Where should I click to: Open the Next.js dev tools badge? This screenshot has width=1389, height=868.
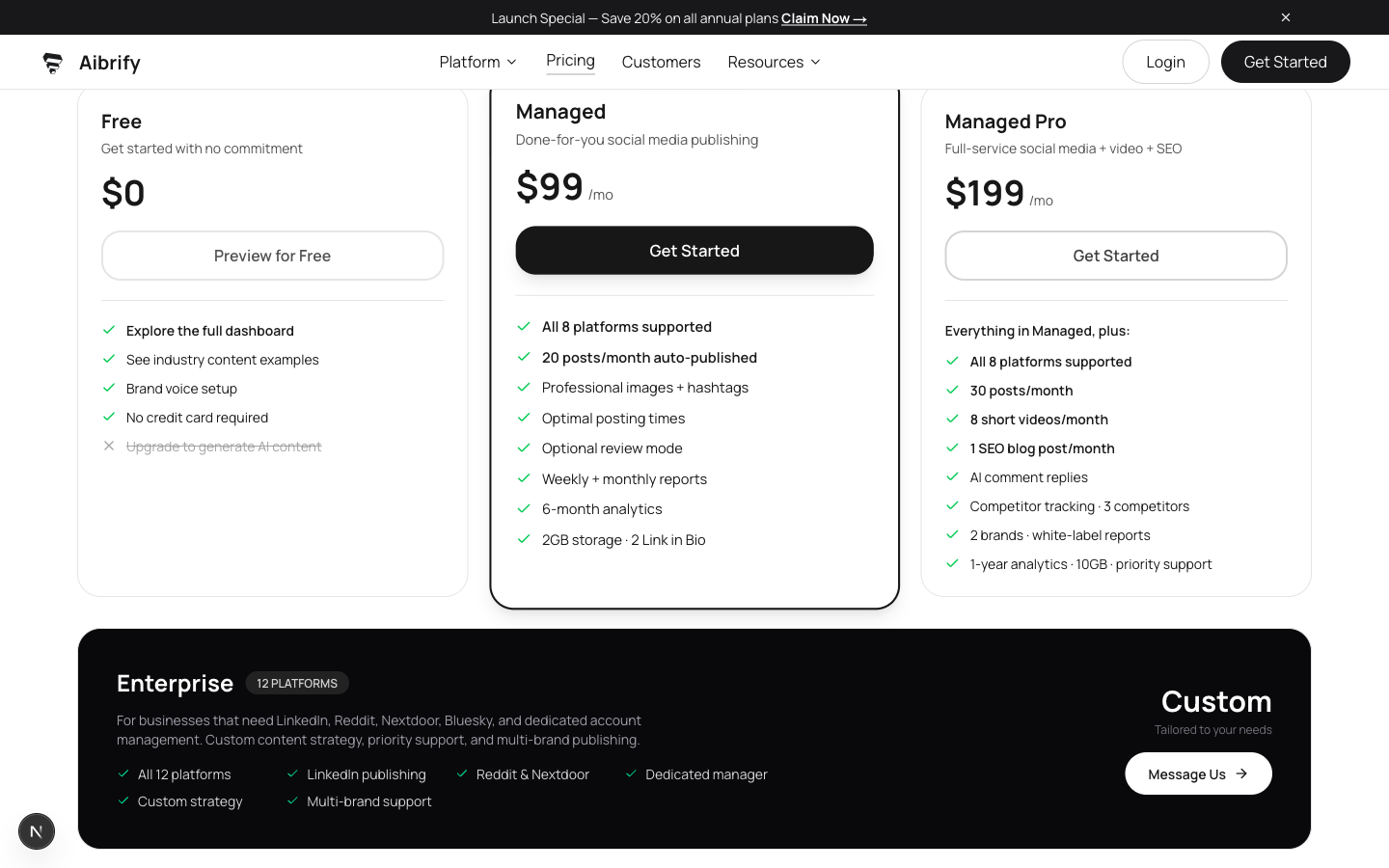pyautogui.click(x=37, y=831)
